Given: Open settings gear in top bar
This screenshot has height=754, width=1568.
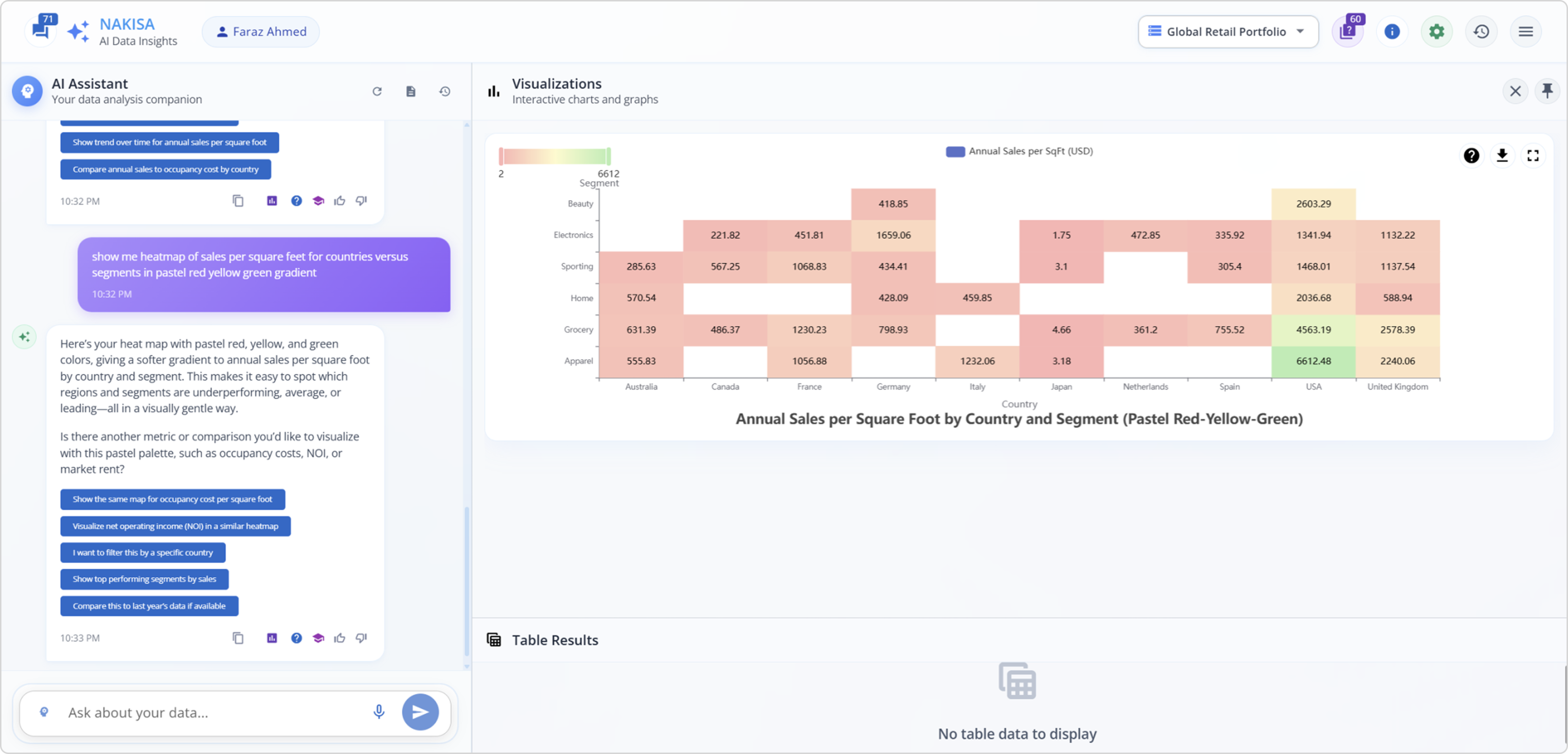Looking at the screenshot, I should [1436, 32].
